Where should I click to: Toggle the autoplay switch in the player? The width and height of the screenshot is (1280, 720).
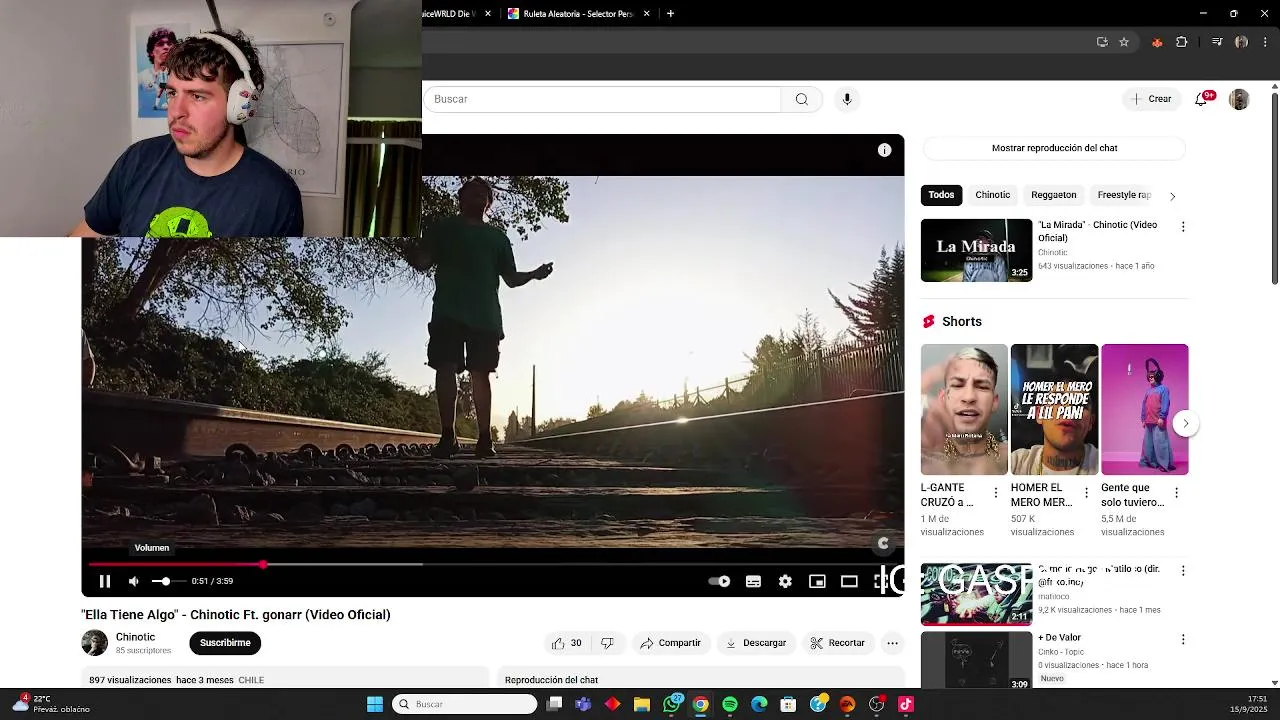pos(719,581)
